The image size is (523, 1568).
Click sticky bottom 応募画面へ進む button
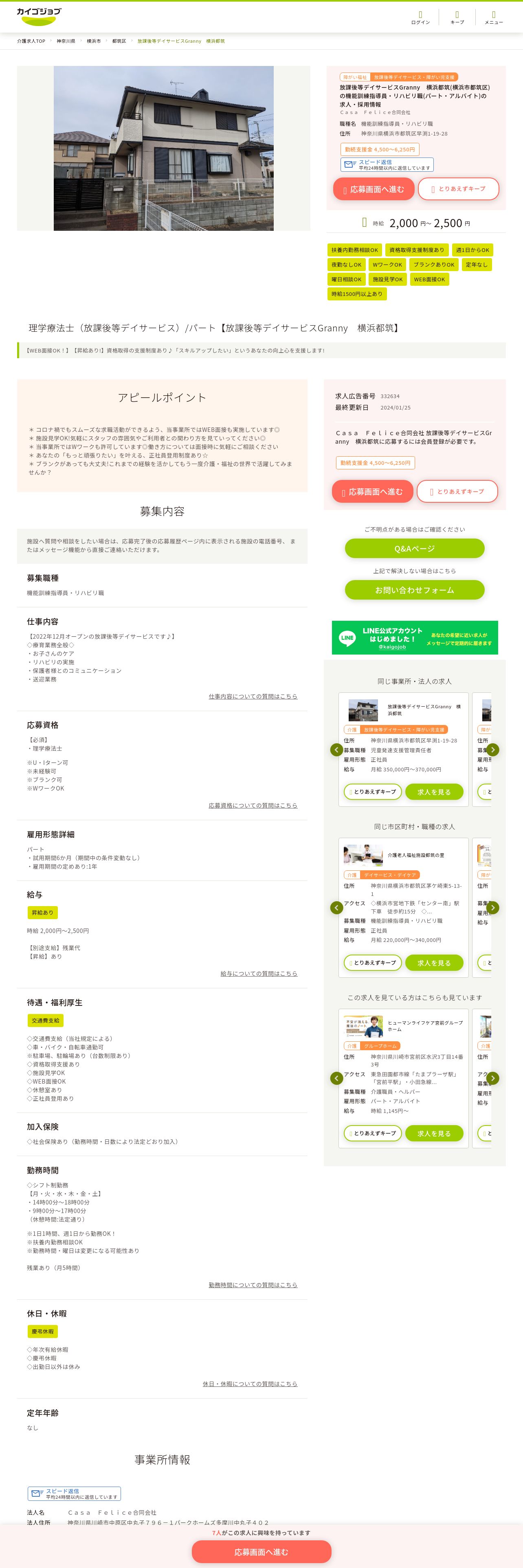tap(261, 1552)
